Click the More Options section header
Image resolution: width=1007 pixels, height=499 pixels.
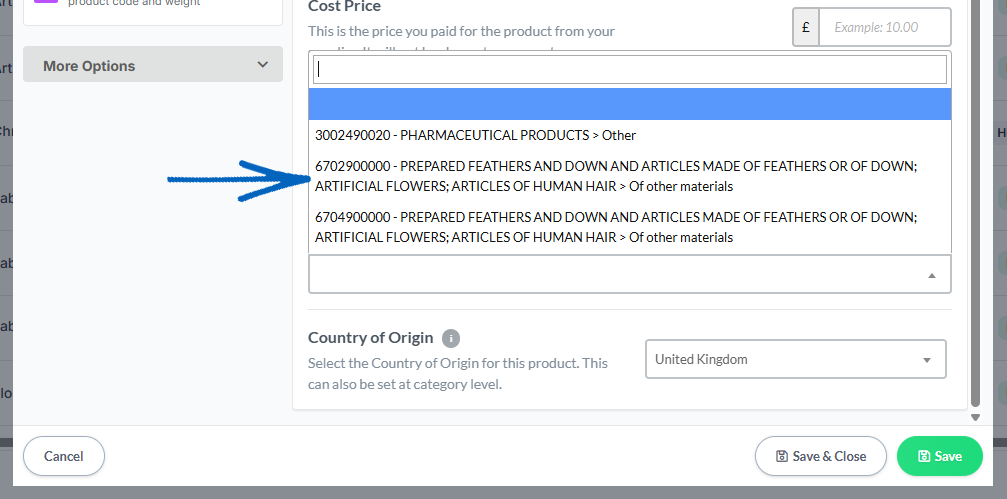[x=153, y=65]
